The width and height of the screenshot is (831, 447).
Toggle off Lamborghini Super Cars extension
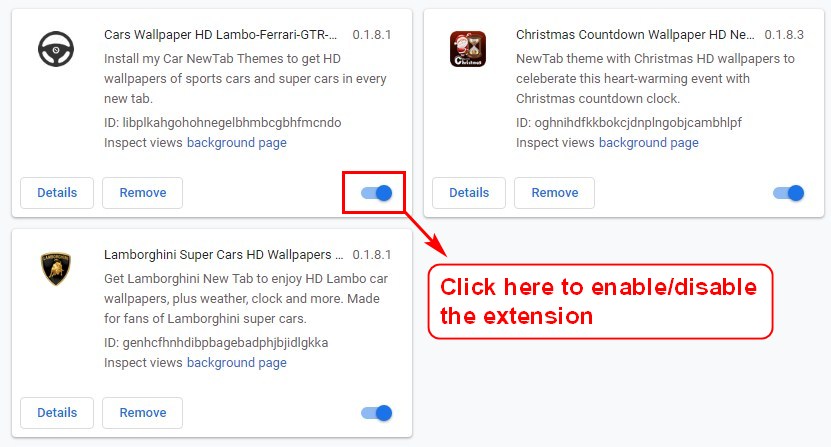click(x=376, y=413)
